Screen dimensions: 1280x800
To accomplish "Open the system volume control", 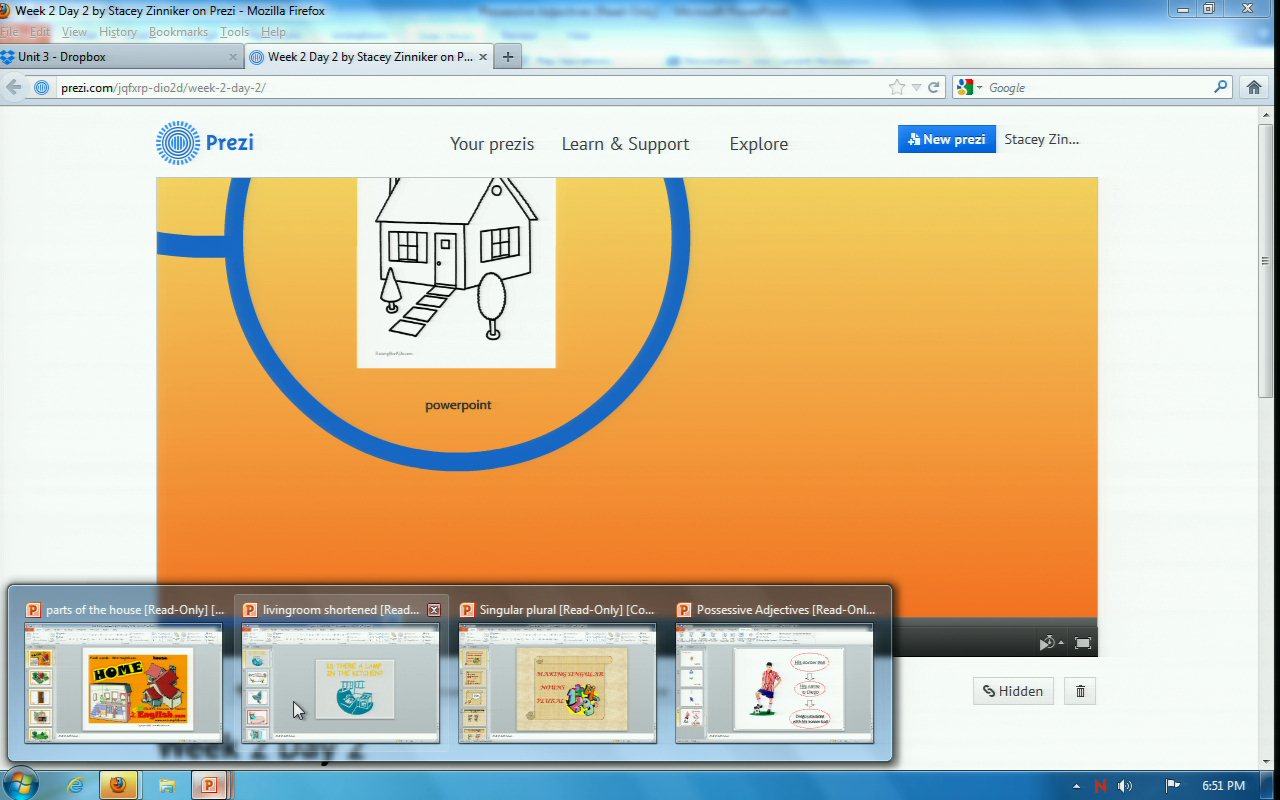I will (1125, 786).
